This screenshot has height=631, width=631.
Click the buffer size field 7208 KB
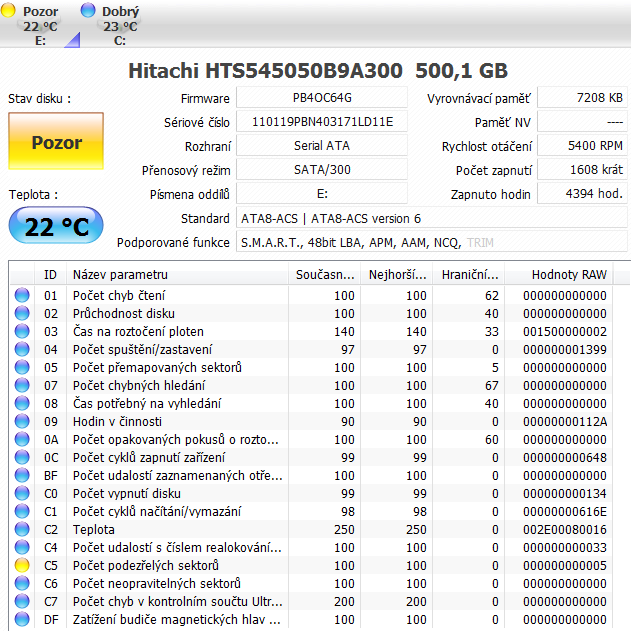point(583,98)
